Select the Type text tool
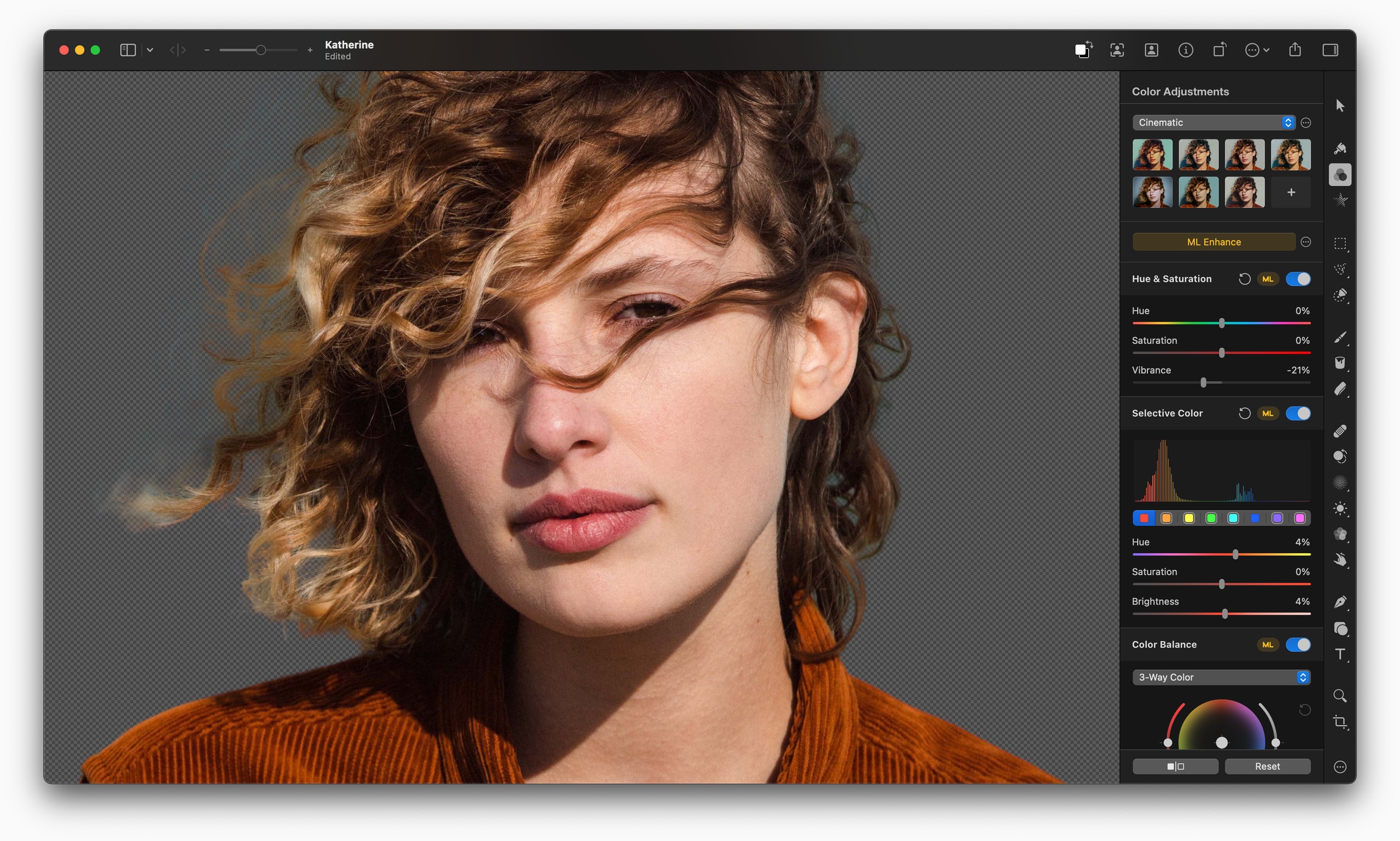This screenshot has height=841, width=1400. coord(1339,655)
